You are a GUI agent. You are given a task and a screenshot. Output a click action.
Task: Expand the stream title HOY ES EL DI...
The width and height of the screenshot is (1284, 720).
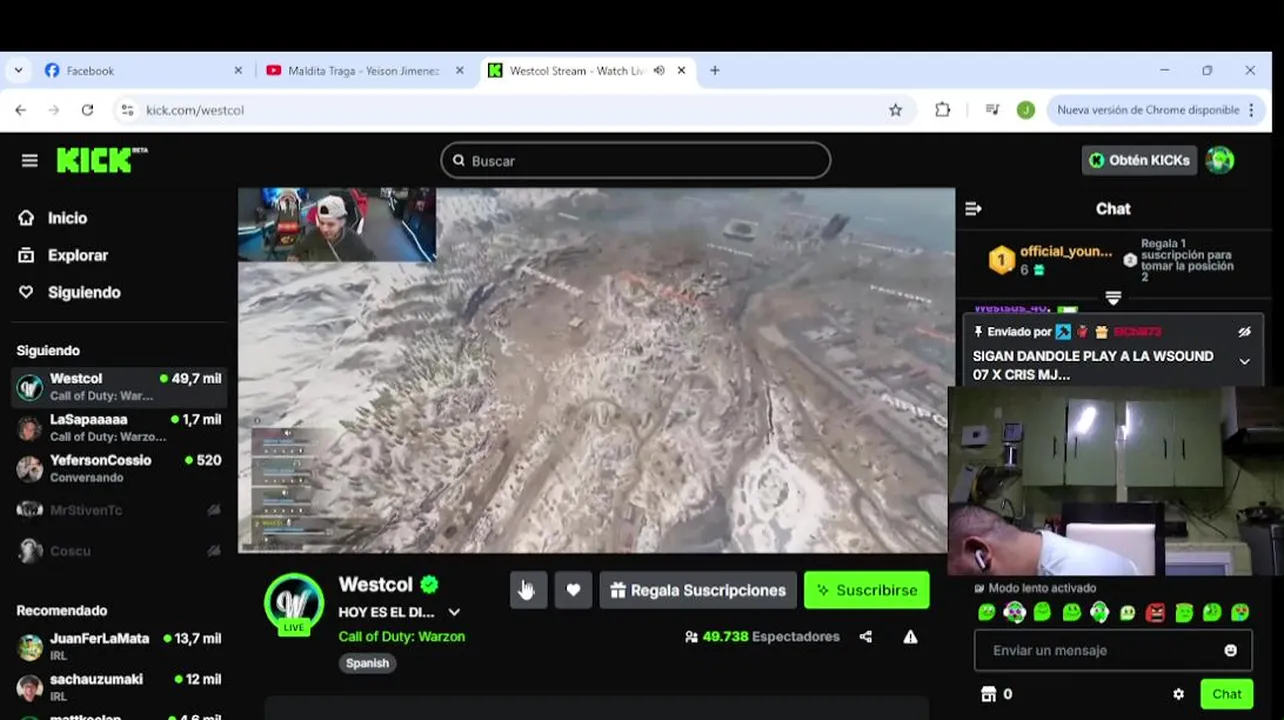tap(454, 612)
